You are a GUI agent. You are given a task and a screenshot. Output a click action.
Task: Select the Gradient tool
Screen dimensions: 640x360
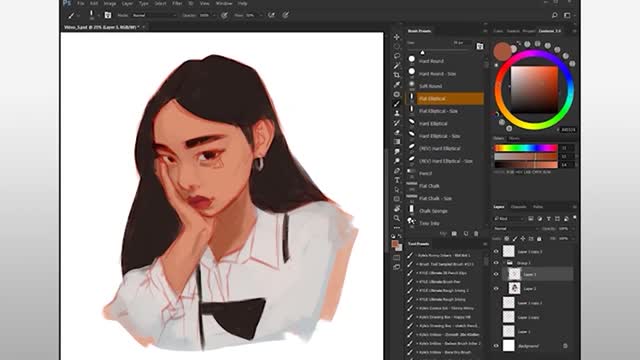click(x=397, y=142)
